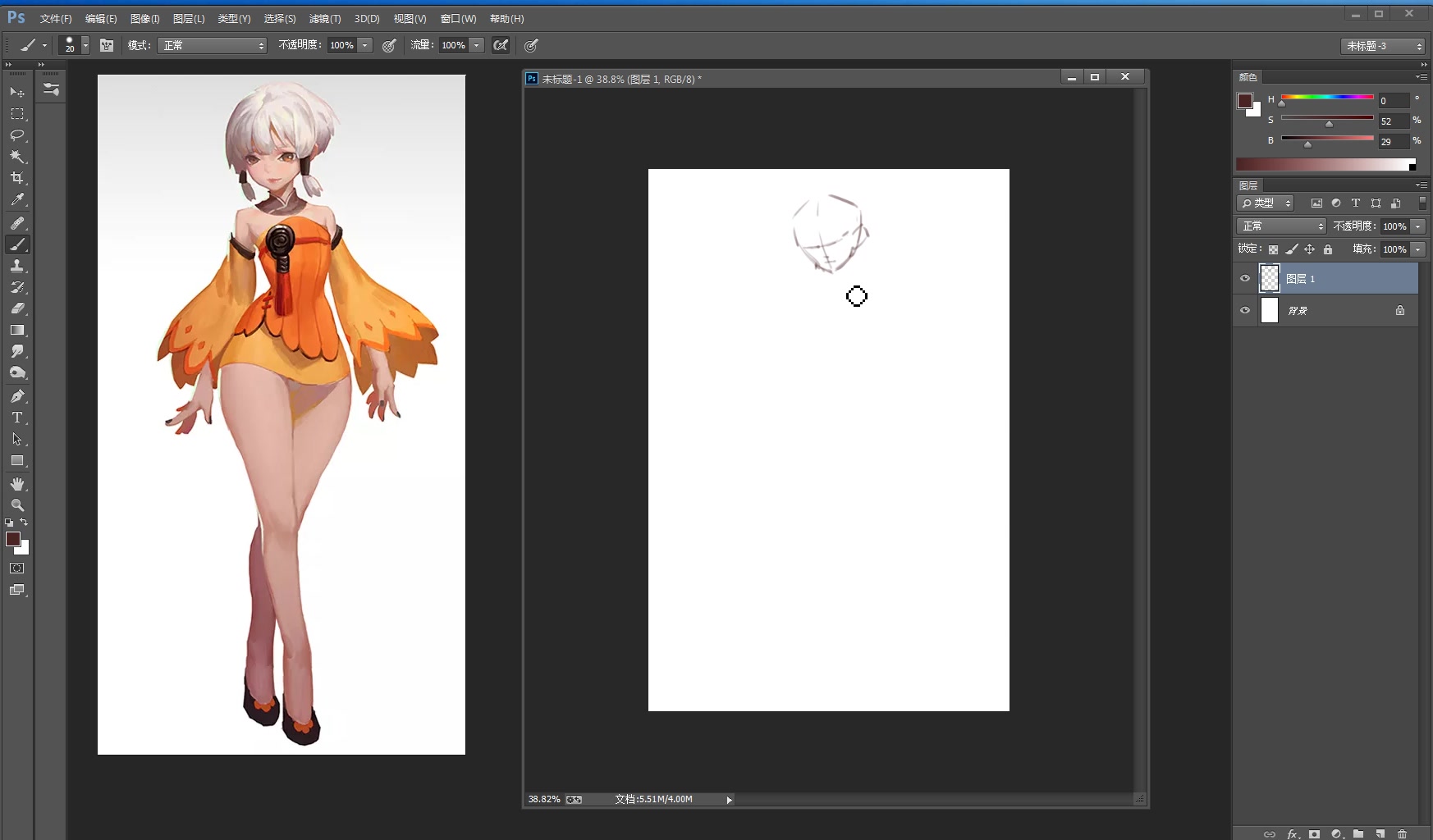Image resolution: width=1433 pixels, height=840 pixels.
Task: Add layer style fx icon
Action: coord(1293,833)
